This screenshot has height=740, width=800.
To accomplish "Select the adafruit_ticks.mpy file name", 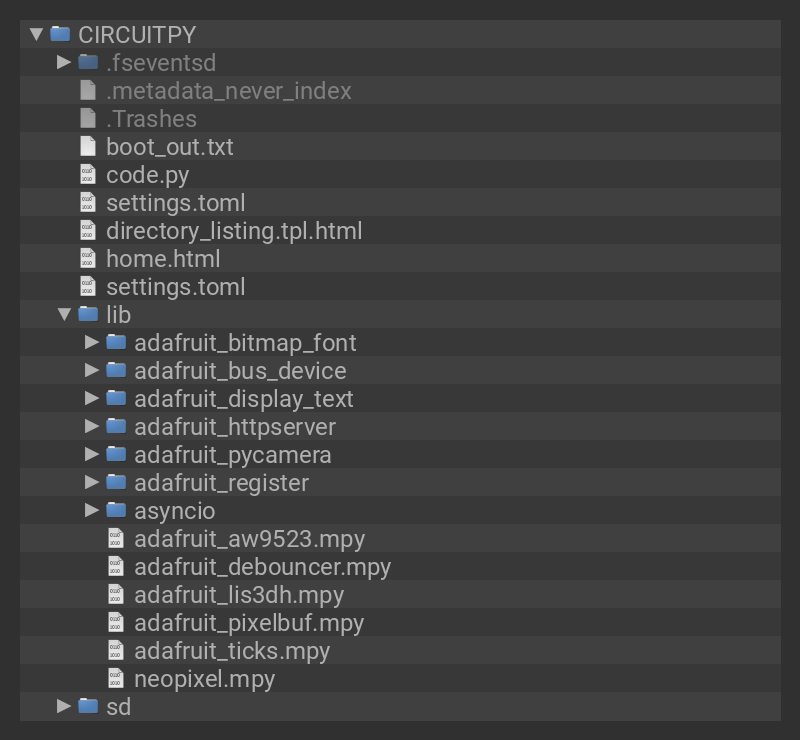I will [x=232, y=651].
